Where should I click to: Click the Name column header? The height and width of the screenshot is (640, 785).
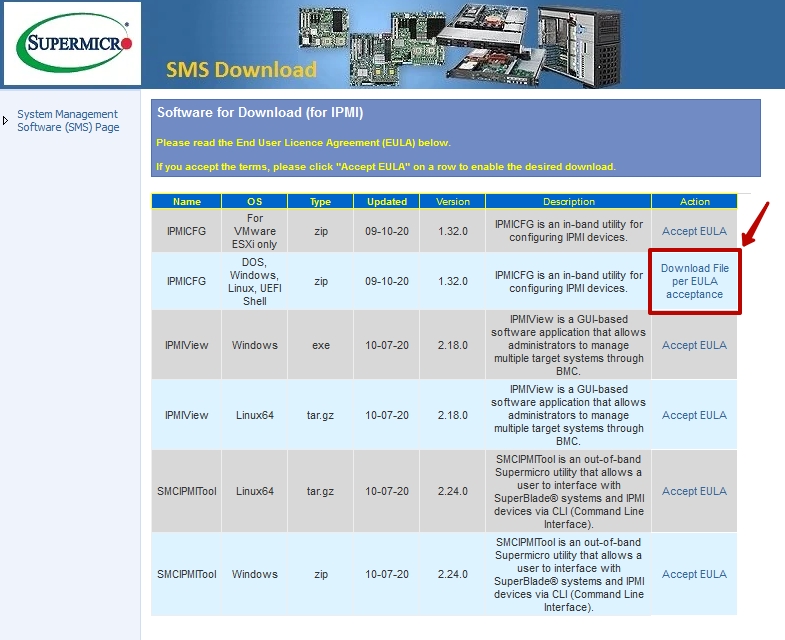click(x=186, y=201)
